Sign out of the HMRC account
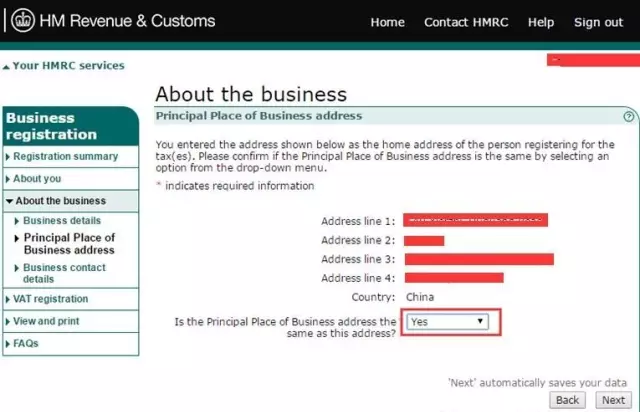 point(598,22)
